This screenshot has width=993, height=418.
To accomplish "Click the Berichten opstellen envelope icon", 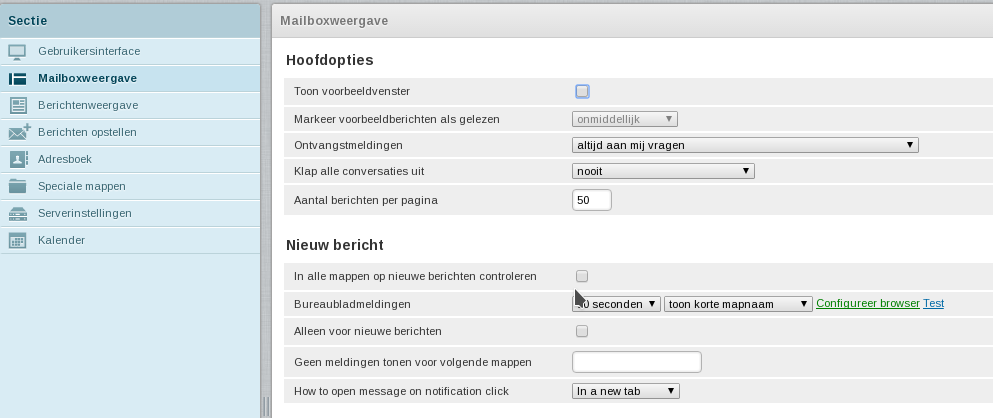I will 19,132.
